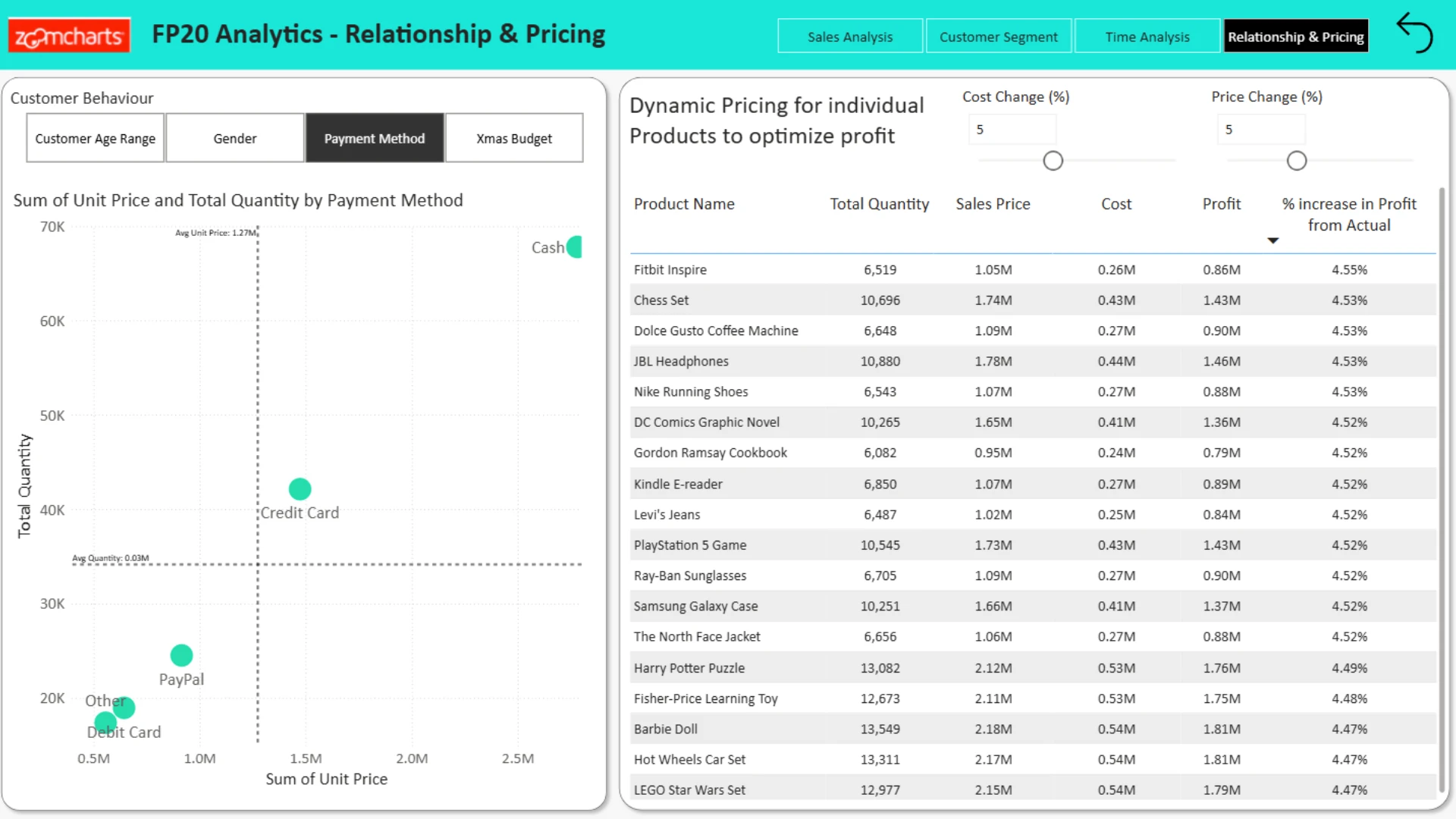Click Hot Wheels Car Set product
Screen dimensions: 1456x819
pyautogui.click(x=1033, y=759)
